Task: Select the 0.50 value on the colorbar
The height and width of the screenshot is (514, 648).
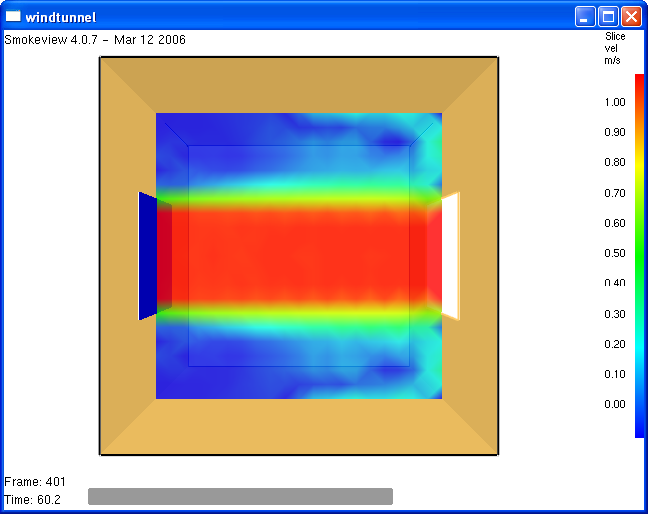Action: 615,253
